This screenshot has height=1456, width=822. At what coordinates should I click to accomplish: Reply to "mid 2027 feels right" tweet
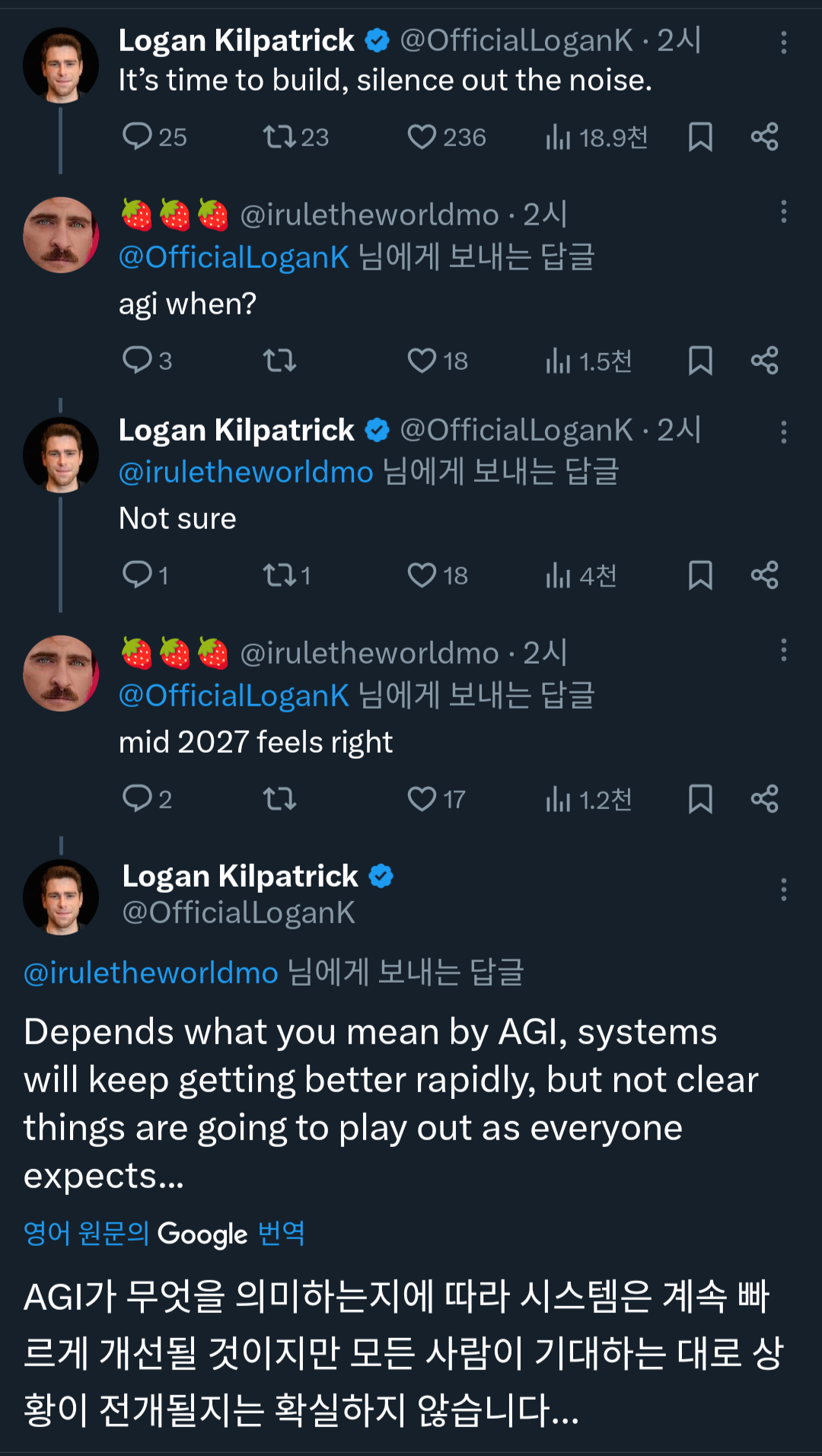pyautogui.click(x=138, y=799)
